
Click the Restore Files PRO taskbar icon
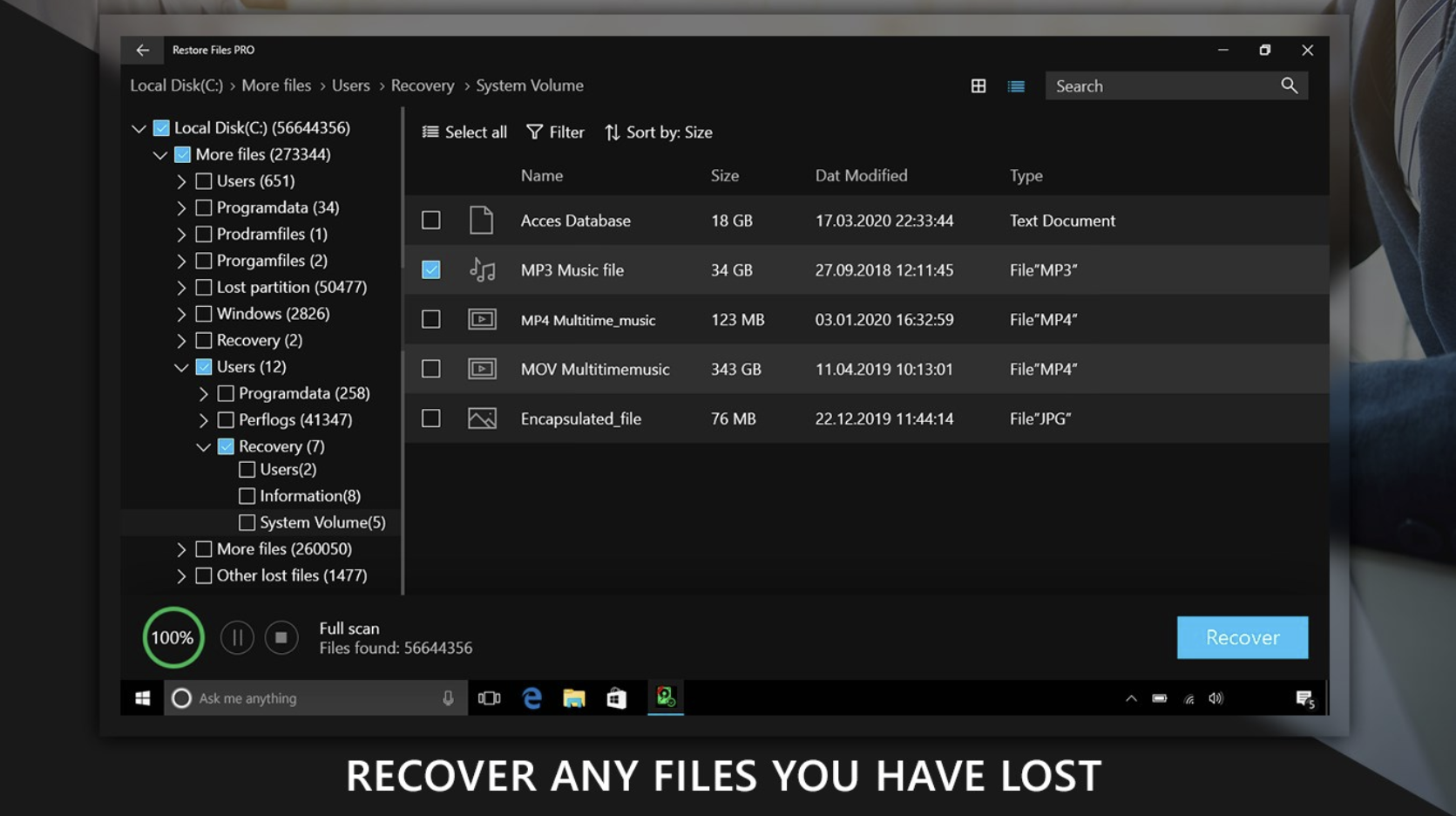(x=666, y=697)
